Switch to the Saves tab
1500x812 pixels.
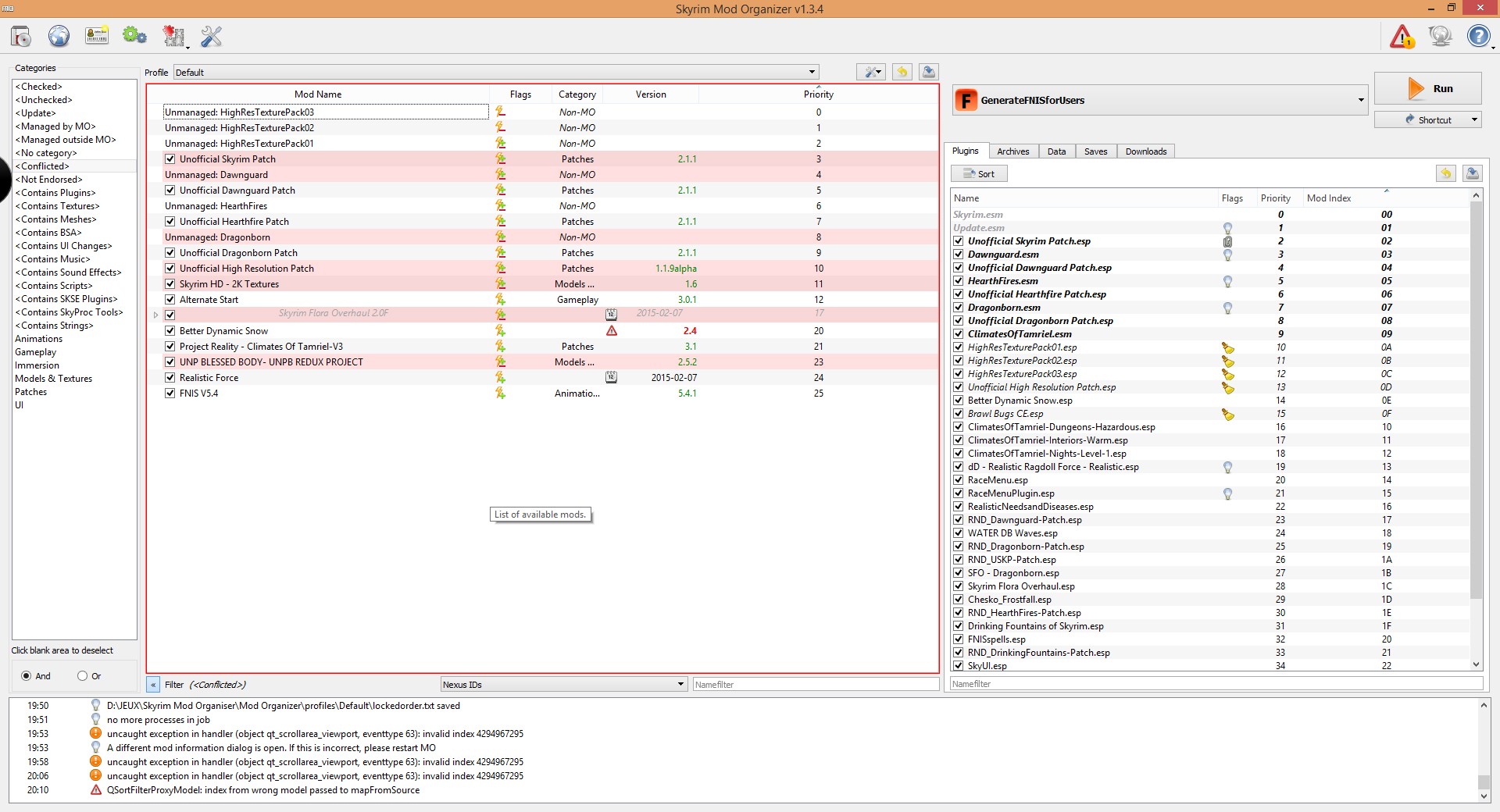pyautogui.click(x=1095, y=151)
